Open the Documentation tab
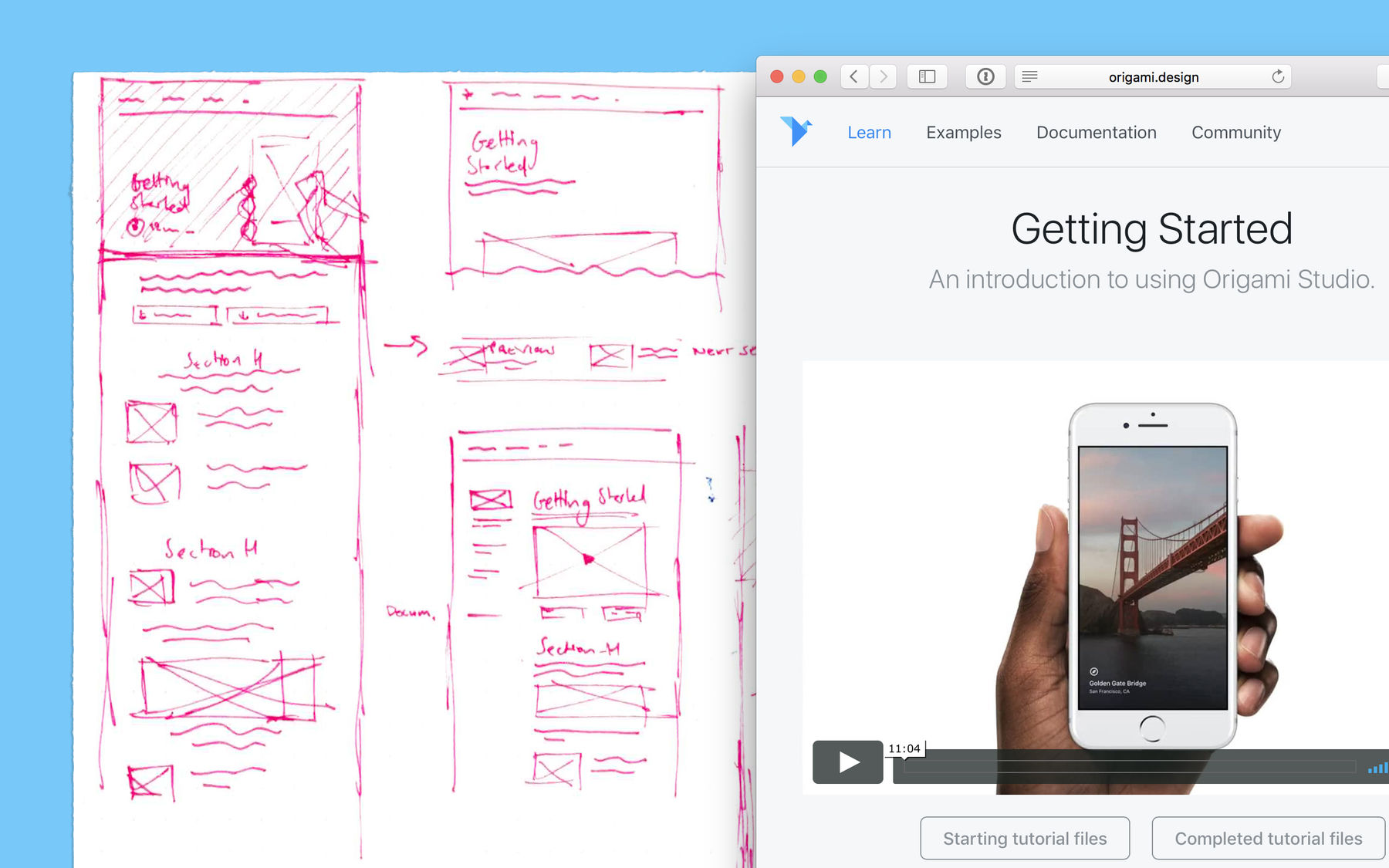The width and height of the screenshot is (1389, 868). point(1097,133)
